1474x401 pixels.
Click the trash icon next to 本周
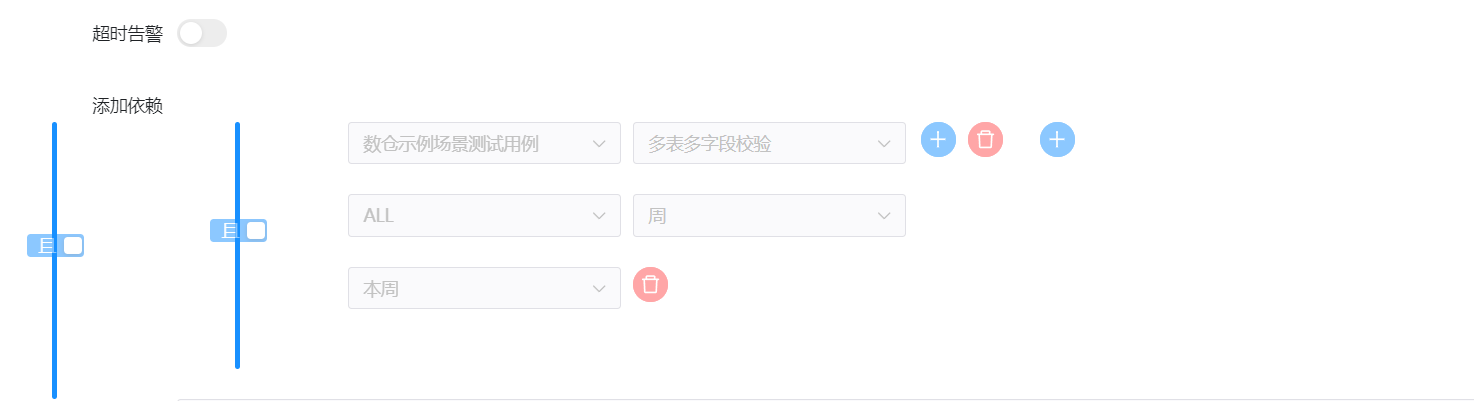[x=650, y=285]
